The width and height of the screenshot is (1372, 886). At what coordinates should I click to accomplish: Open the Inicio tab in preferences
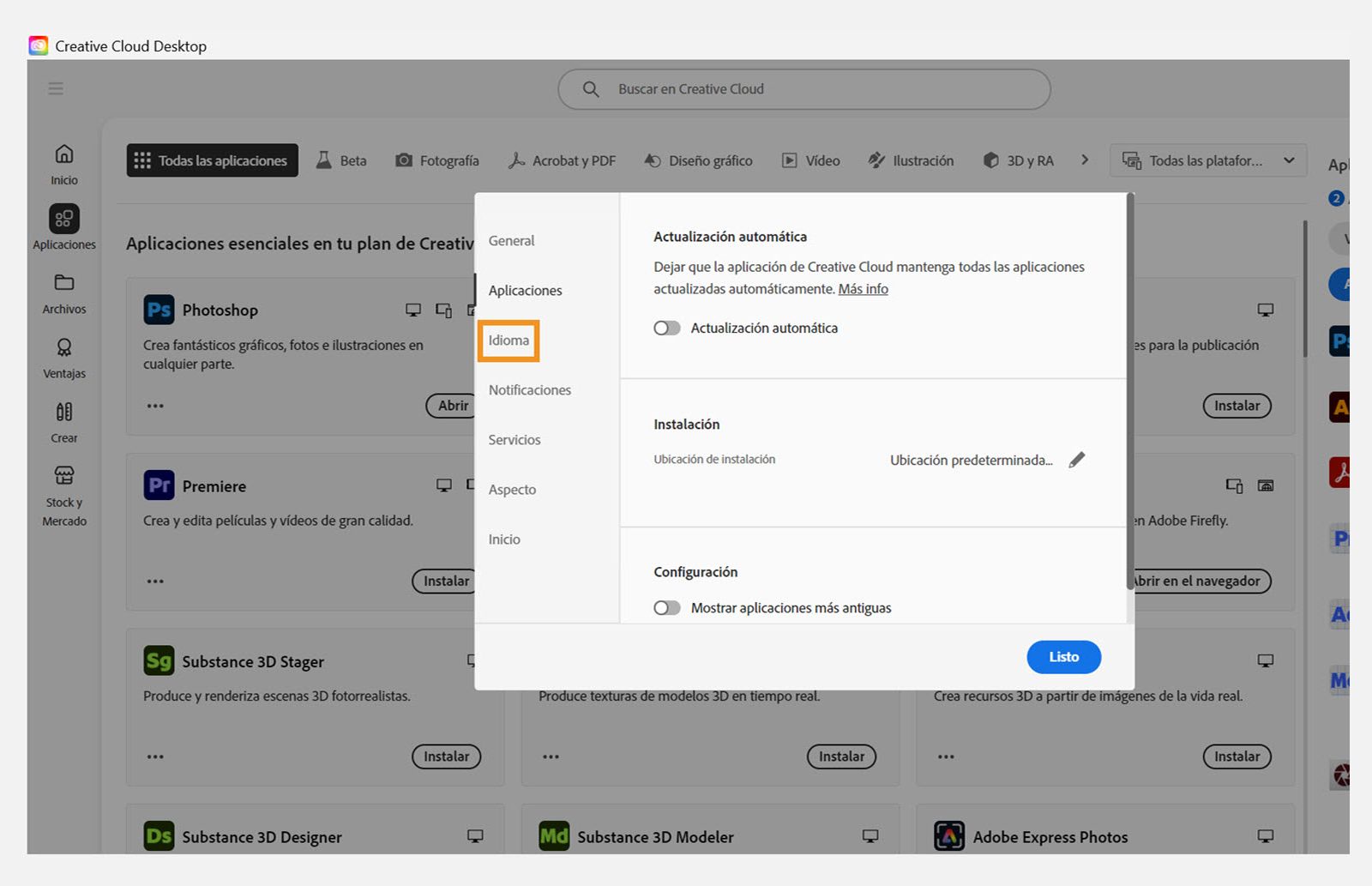[x=504, y=539]
